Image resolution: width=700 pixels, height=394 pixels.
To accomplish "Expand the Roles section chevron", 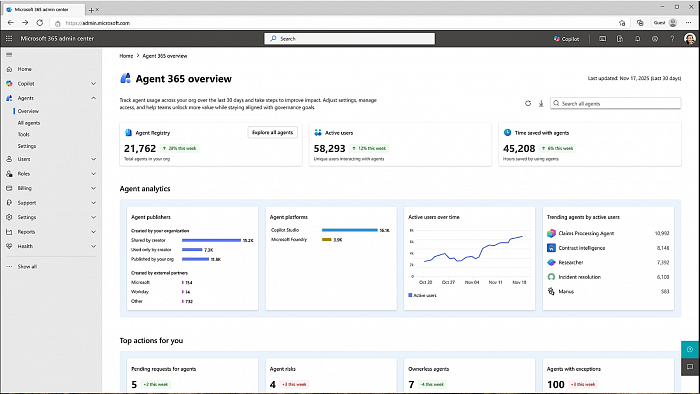I will [93, 174].
